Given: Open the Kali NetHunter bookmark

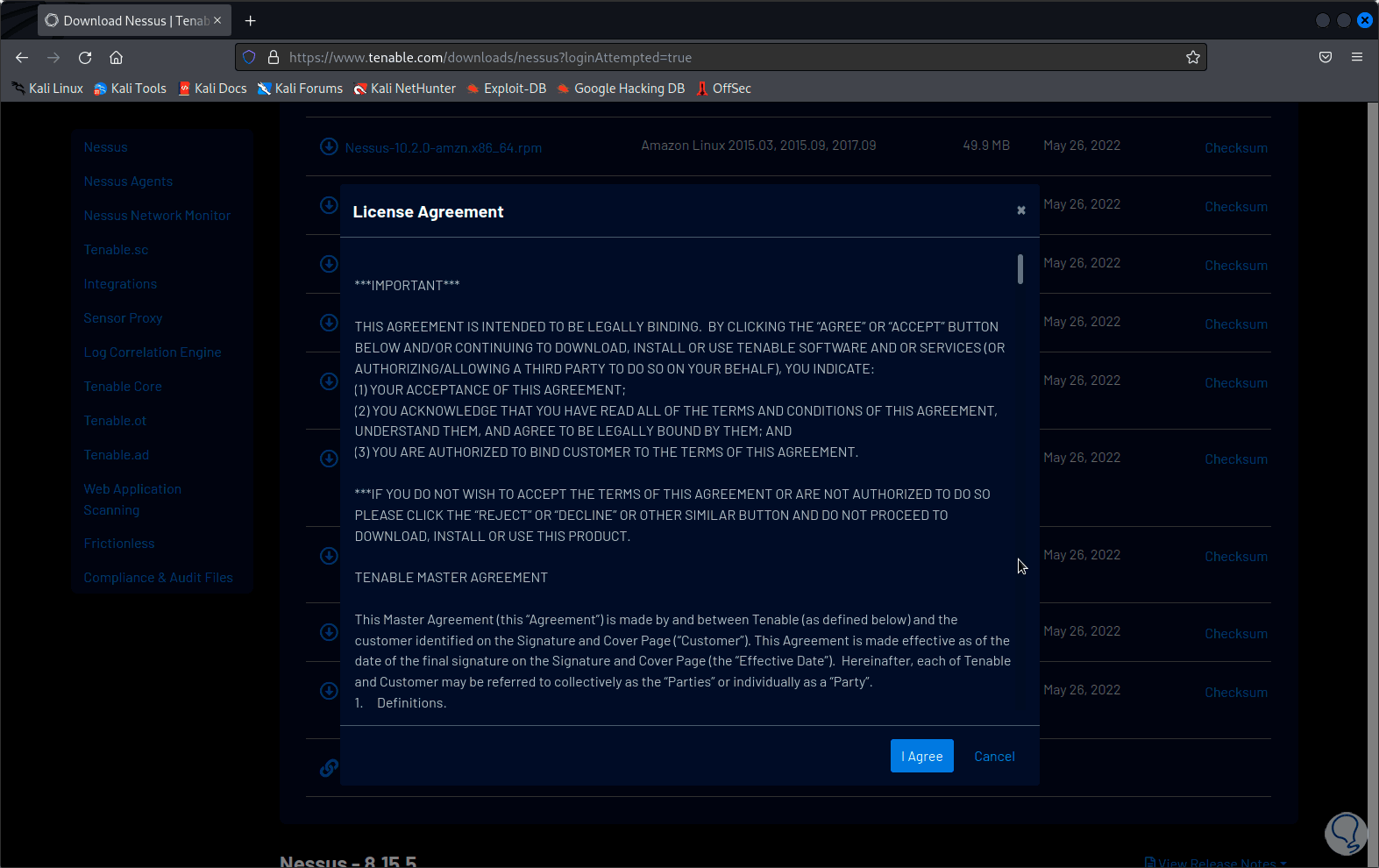Looking at the screenshot, I should [x=405, y=89].
